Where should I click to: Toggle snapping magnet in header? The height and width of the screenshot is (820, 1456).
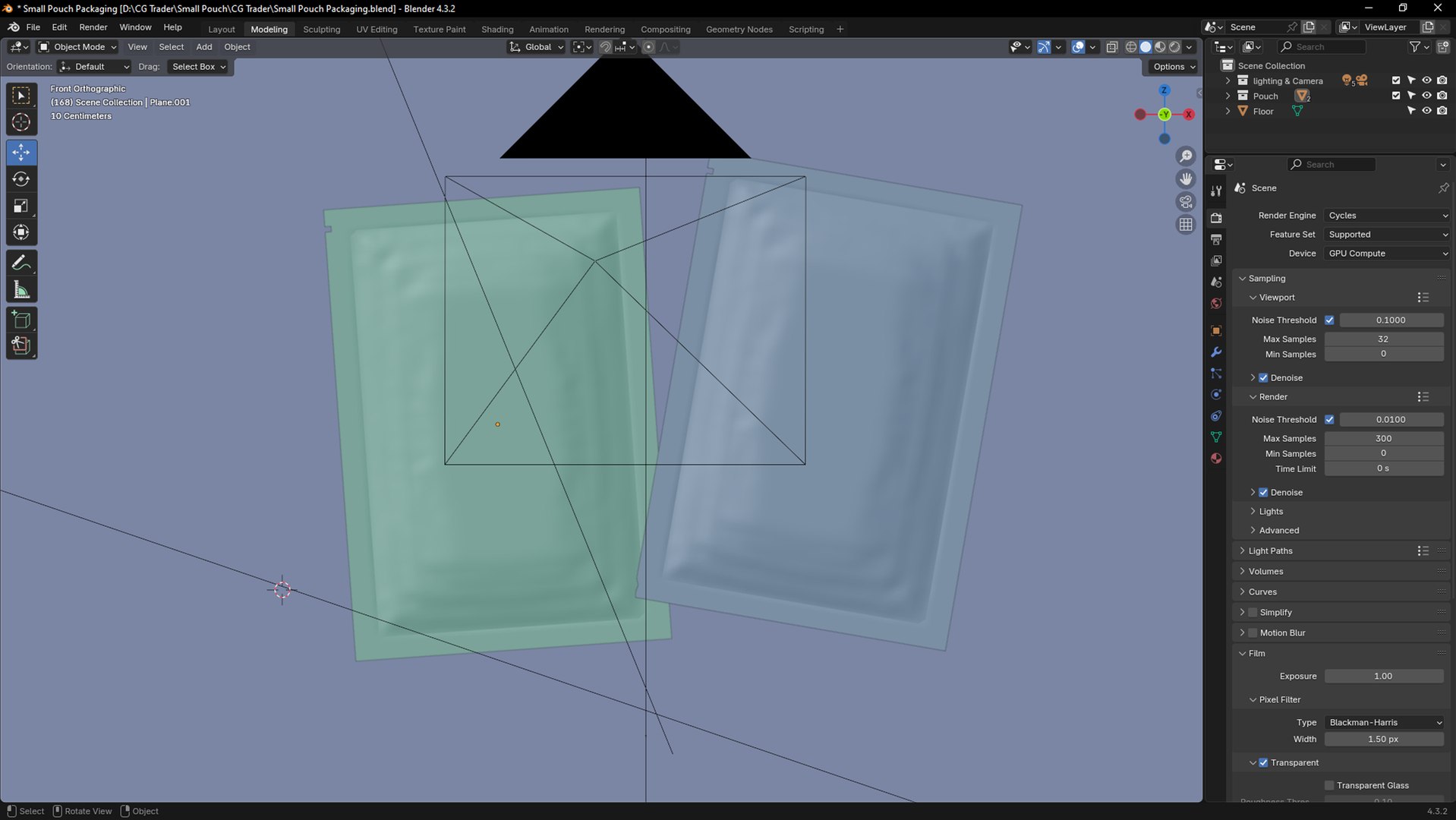click(x=605, y=47)
